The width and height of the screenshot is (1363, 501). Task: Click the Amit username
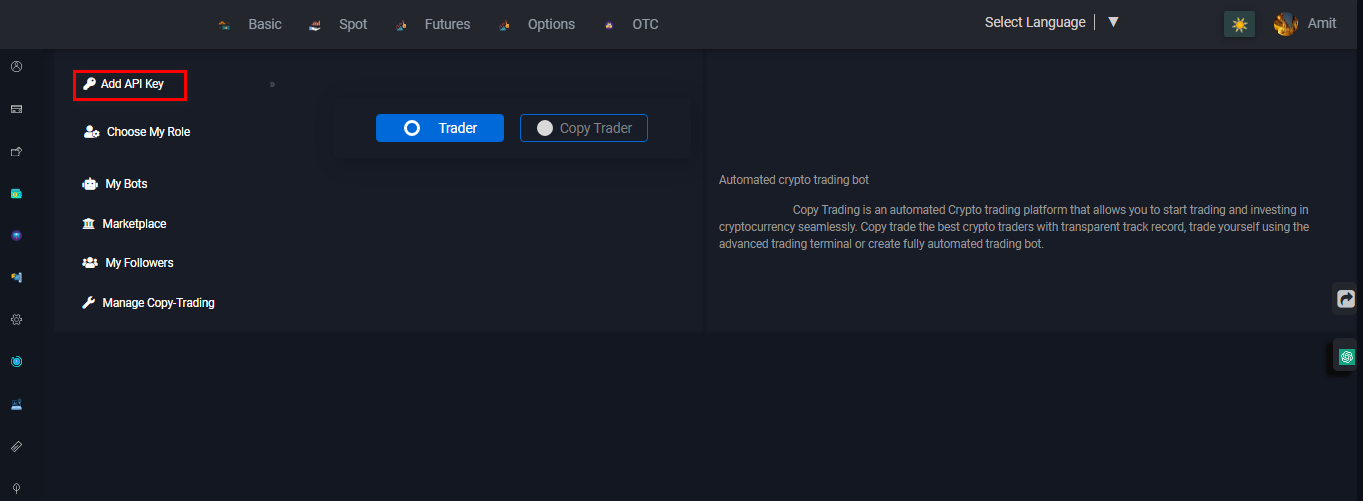(1322, 24)
